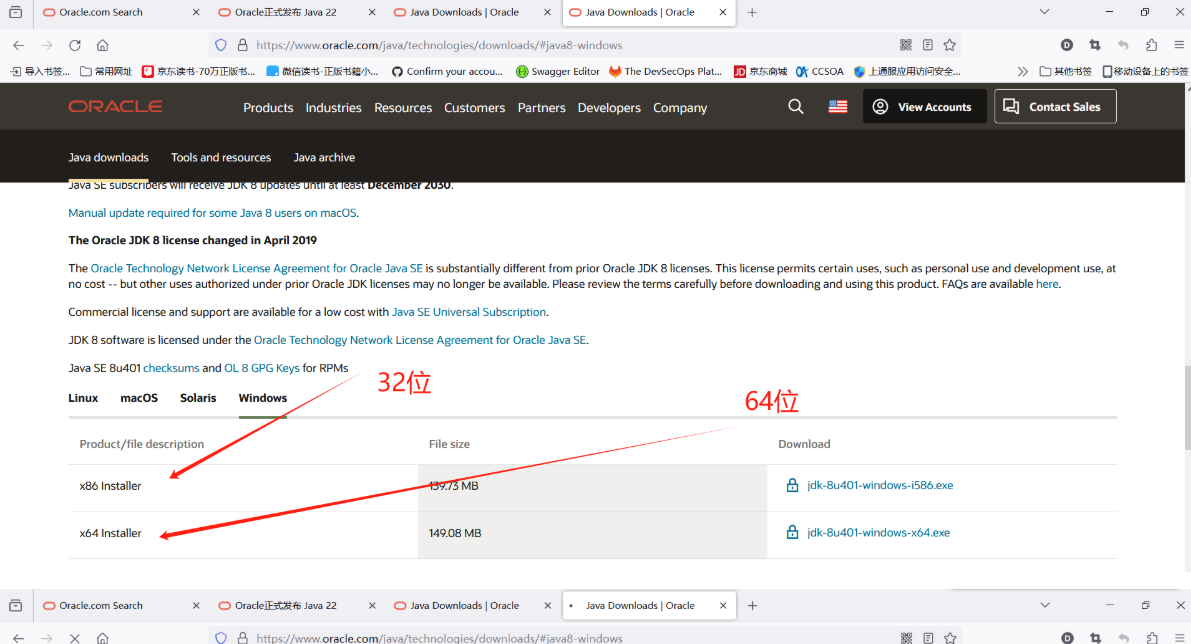1191x644 pixels.
Task: Open the 京东商城 bookmark
Action: [760, 71]
